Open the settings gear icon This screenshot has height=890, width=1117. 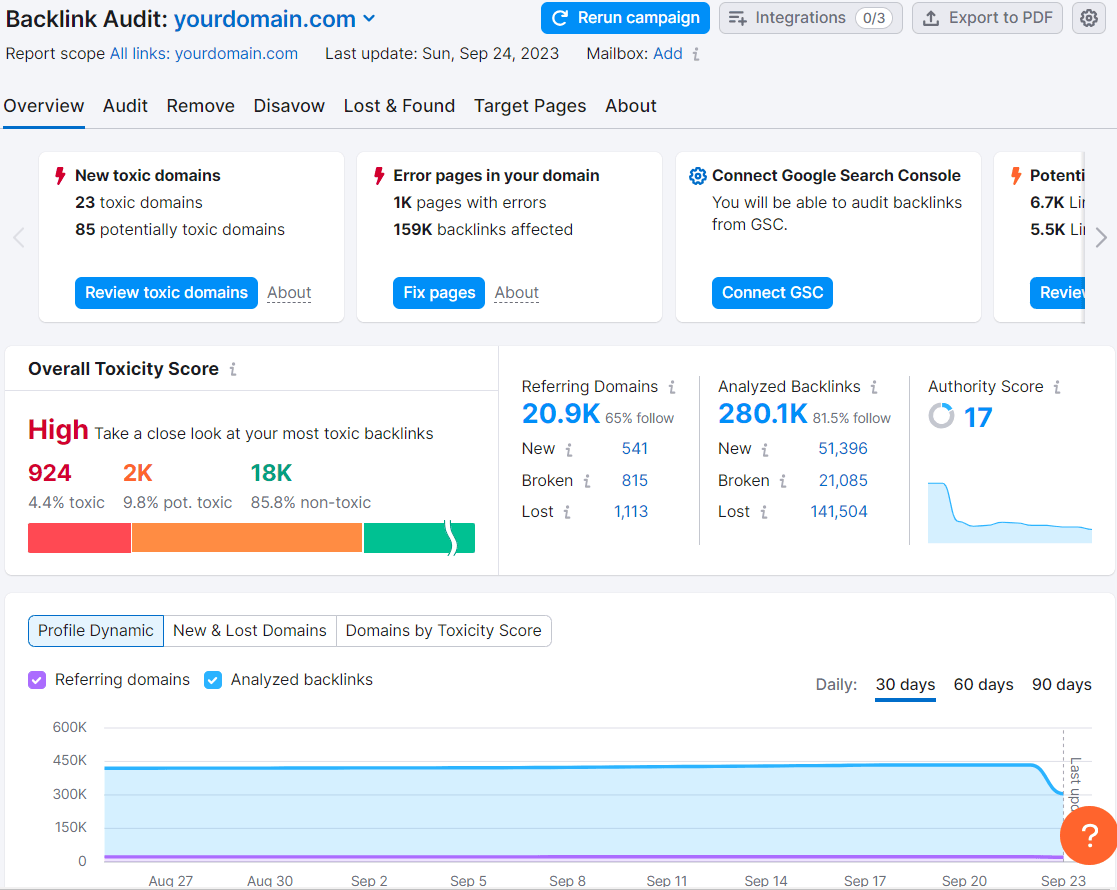click(1089, 18)
